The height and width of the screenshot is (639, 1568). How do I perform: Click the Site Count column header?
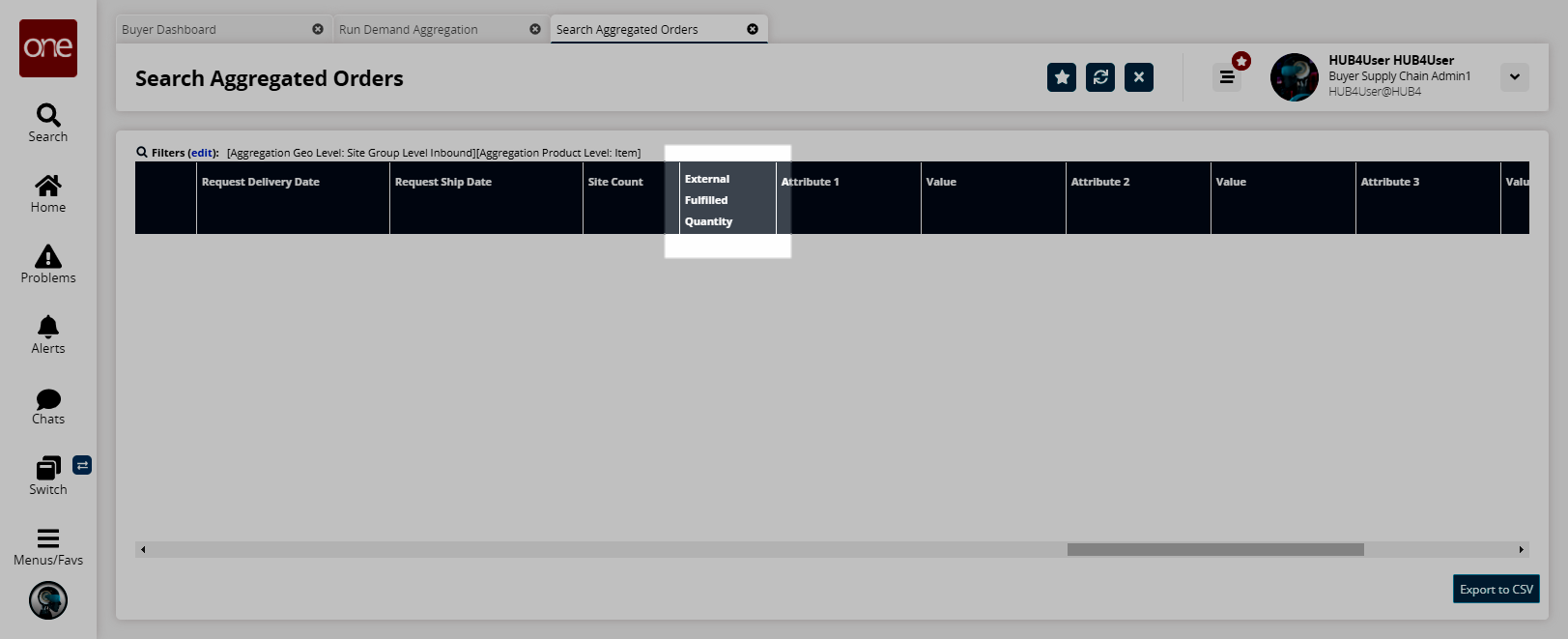tap(631, 197)
